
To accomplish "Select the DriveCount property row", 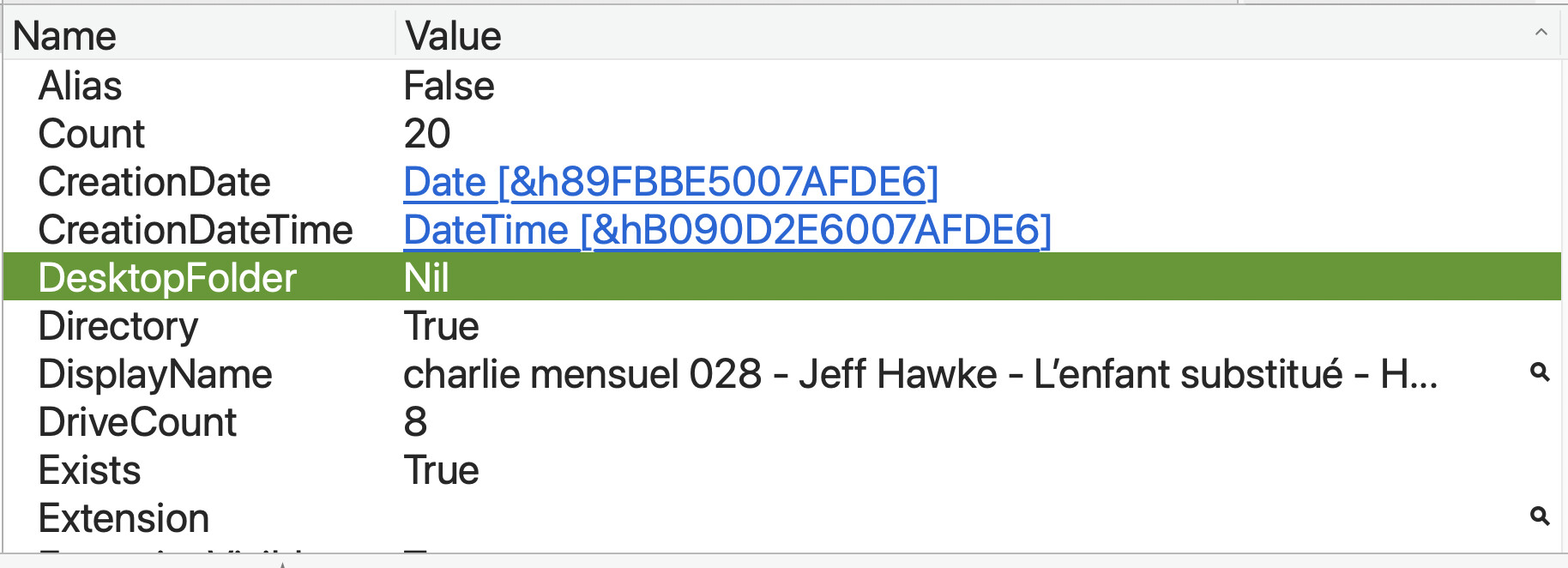I will (x=137, y=422).
